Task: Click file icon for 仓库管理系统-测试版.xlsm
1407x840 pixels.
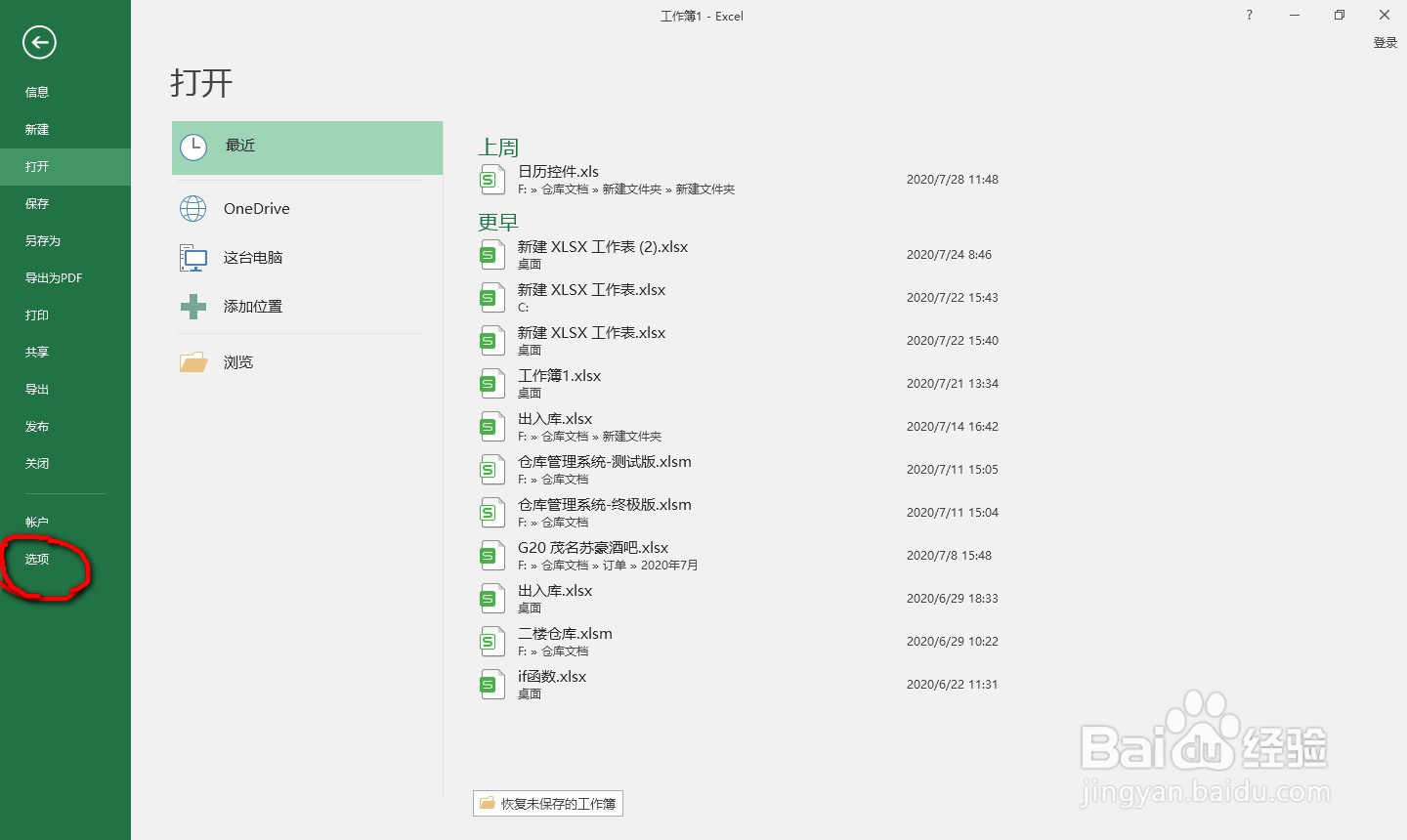Action: tap(491, 470)
